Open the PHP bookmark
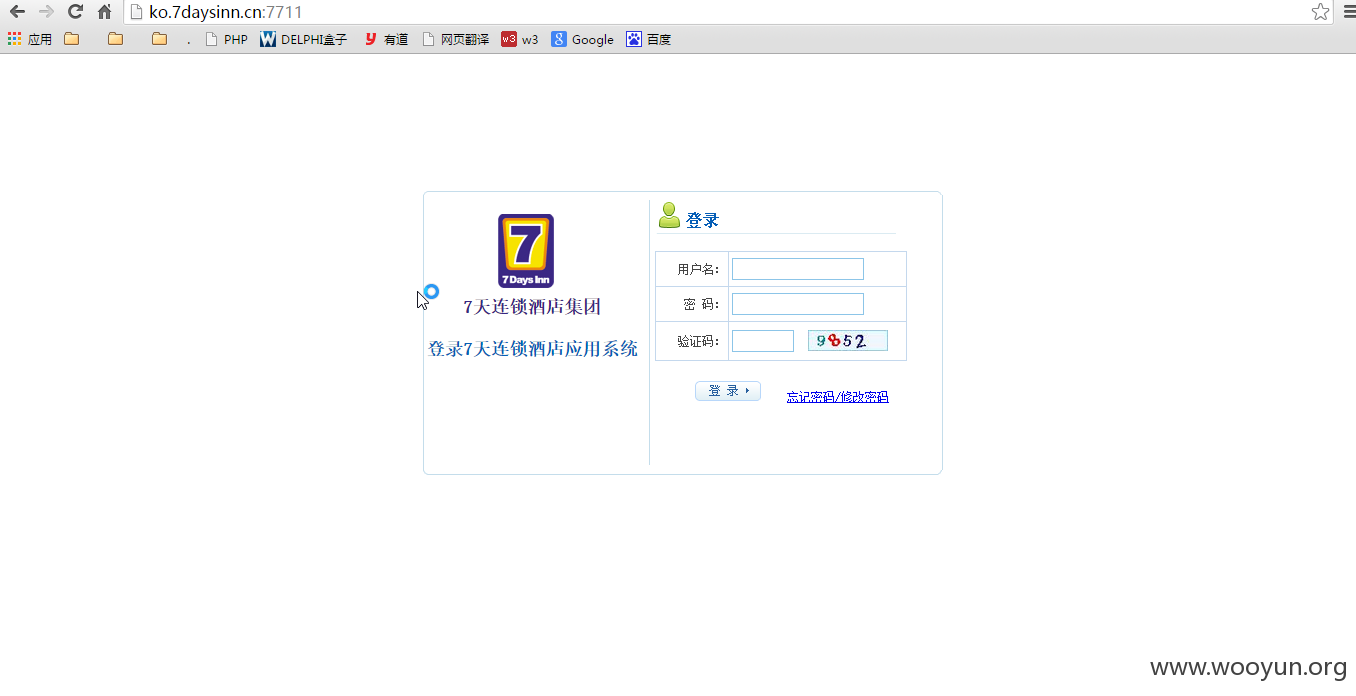1356x696 pixels. pos(226,39)
